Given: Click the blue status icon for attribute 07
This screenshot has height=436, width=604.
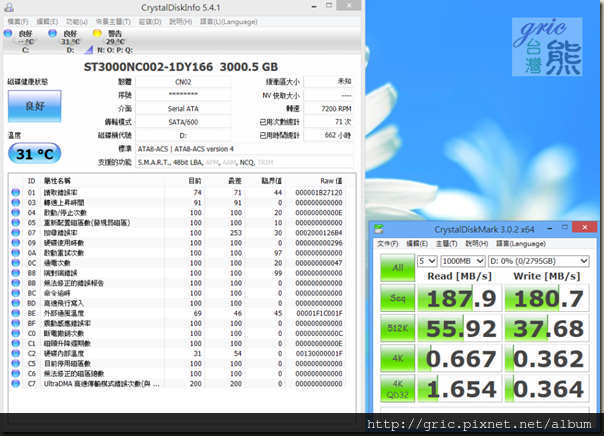Looking at the screenshot, I should [15, 232].
